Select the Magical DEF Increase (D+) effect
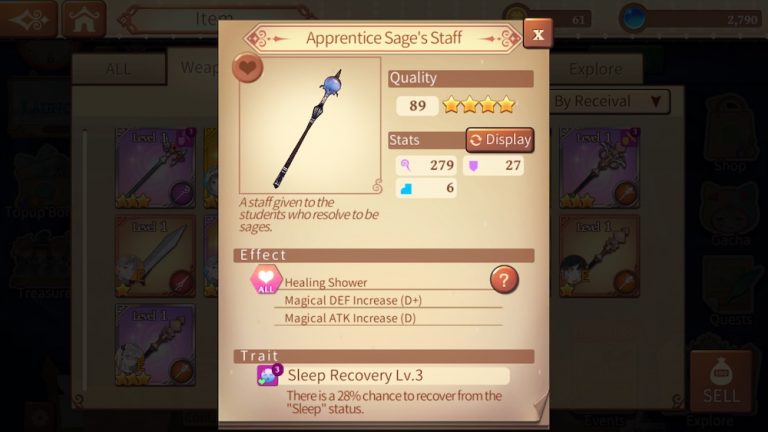Viewport: 768px width, 432px height. pyautogui.click(x=353, y=300)
